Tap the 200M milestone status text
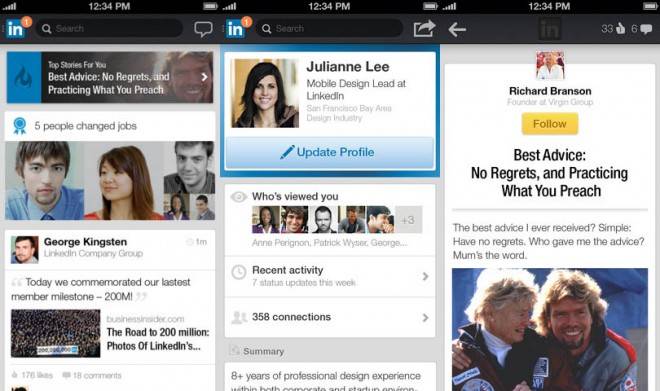This screenshot has width=660, height=391. pyautogui.click(x=101, y=289)
